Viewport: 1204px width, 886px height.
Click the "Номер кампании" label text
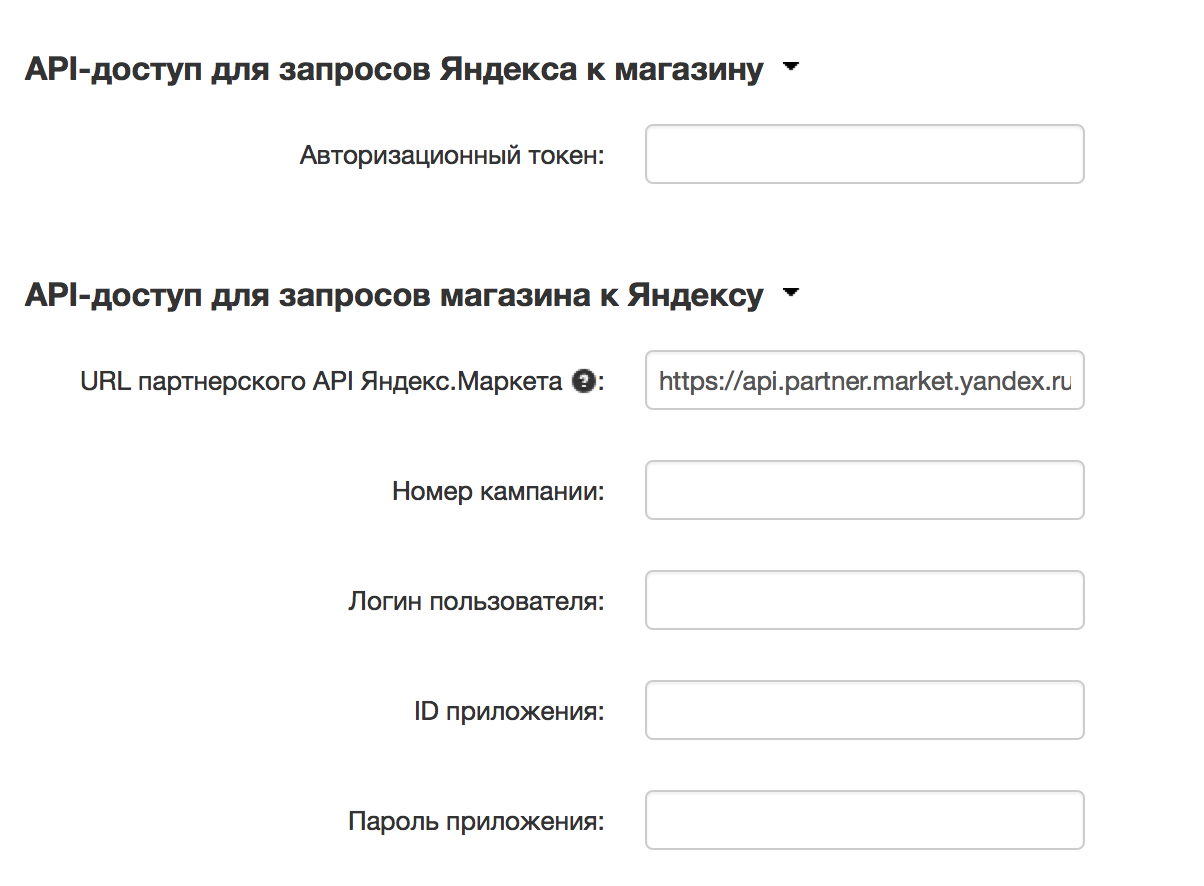(x=498, y=492)
